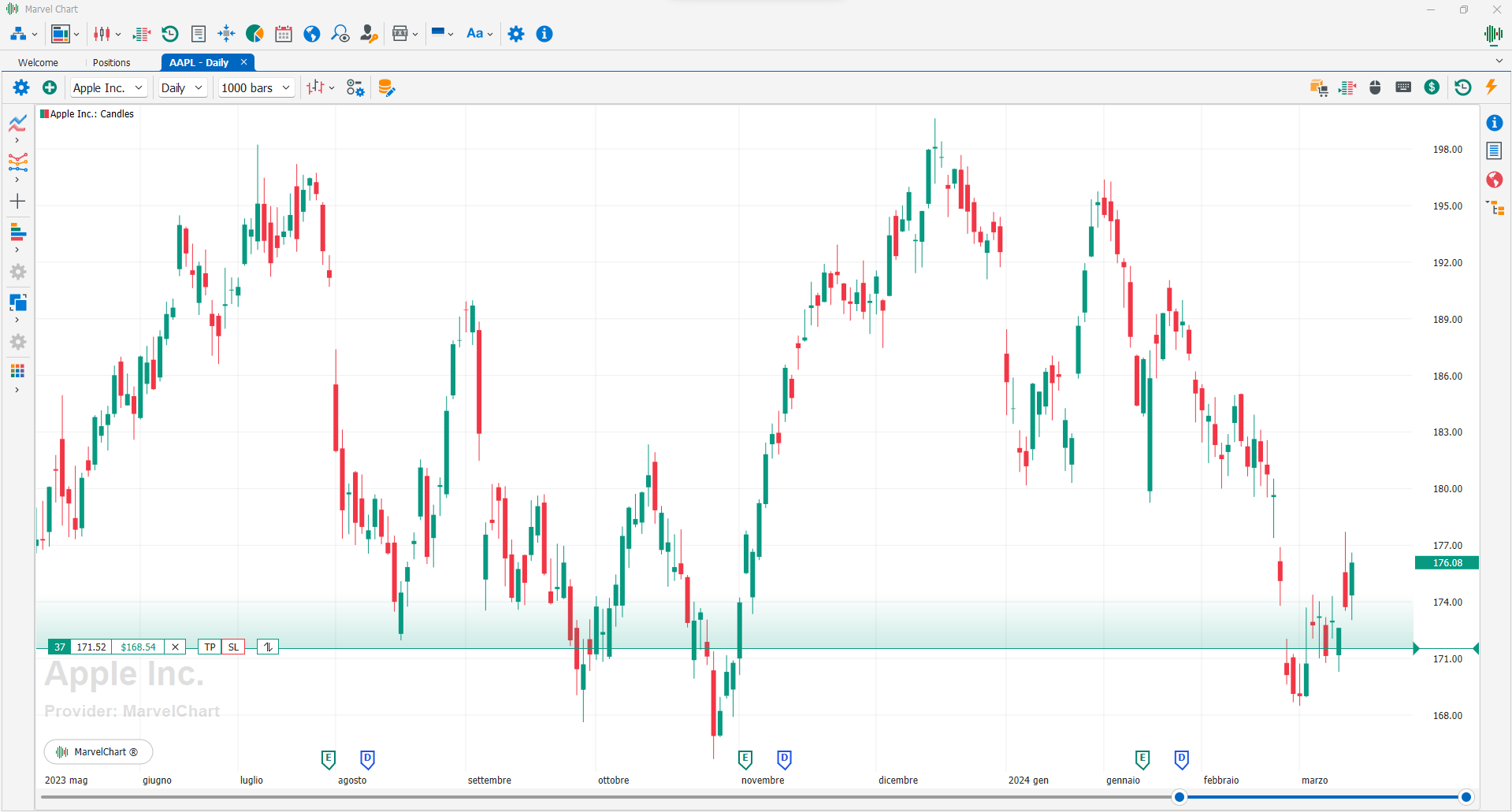
Task: Click the red globe in right sidebar
Action: coord(1495,180)
